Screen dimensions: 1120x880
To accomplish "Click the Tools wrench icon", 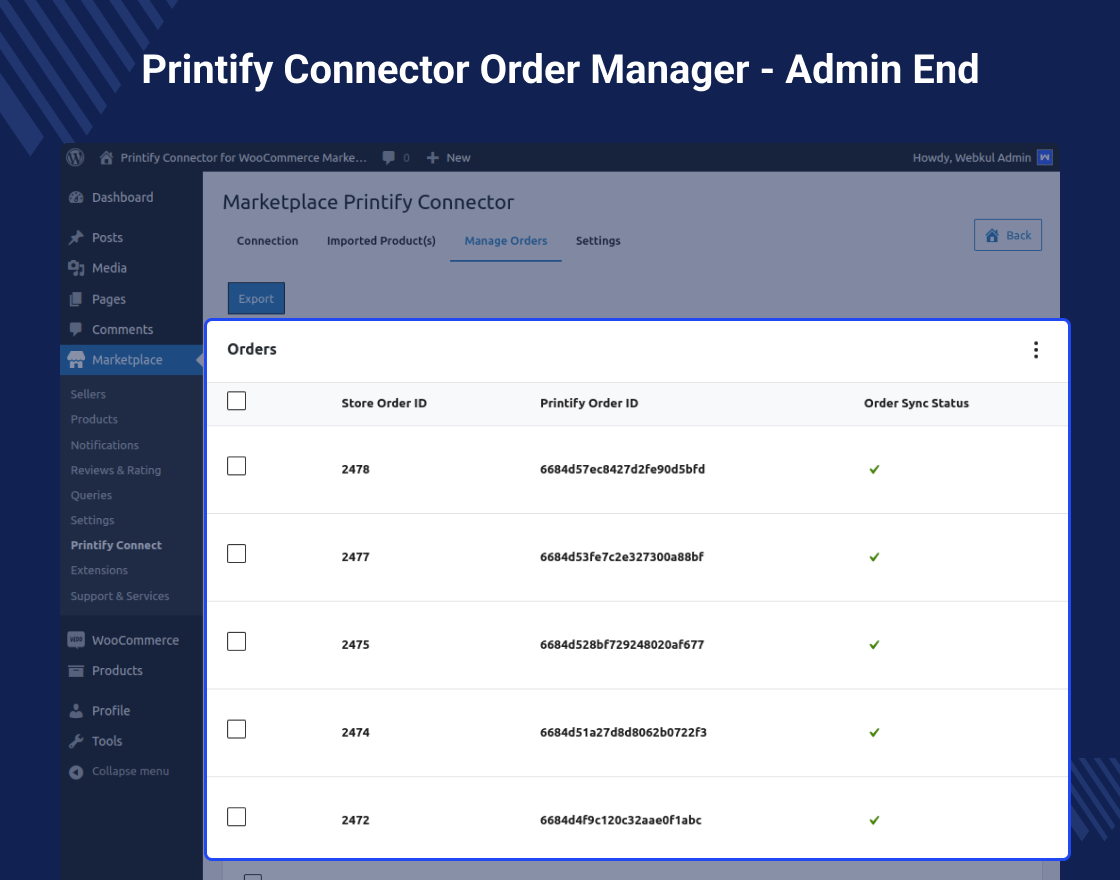I will click(76, 741).
